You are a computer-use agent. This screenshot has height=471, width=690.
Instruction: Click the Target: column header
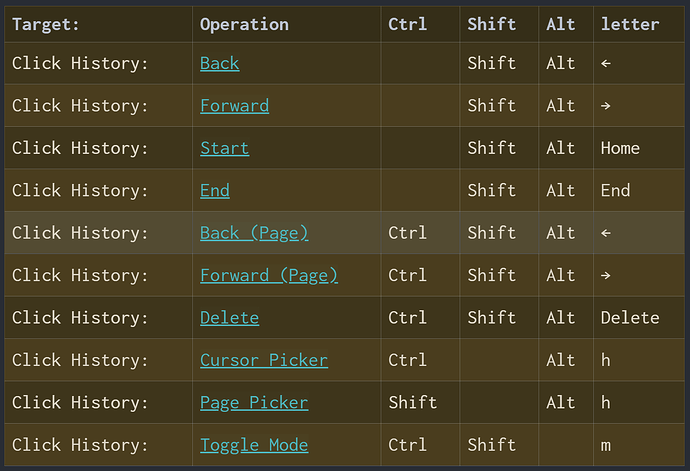click(46, 24)
